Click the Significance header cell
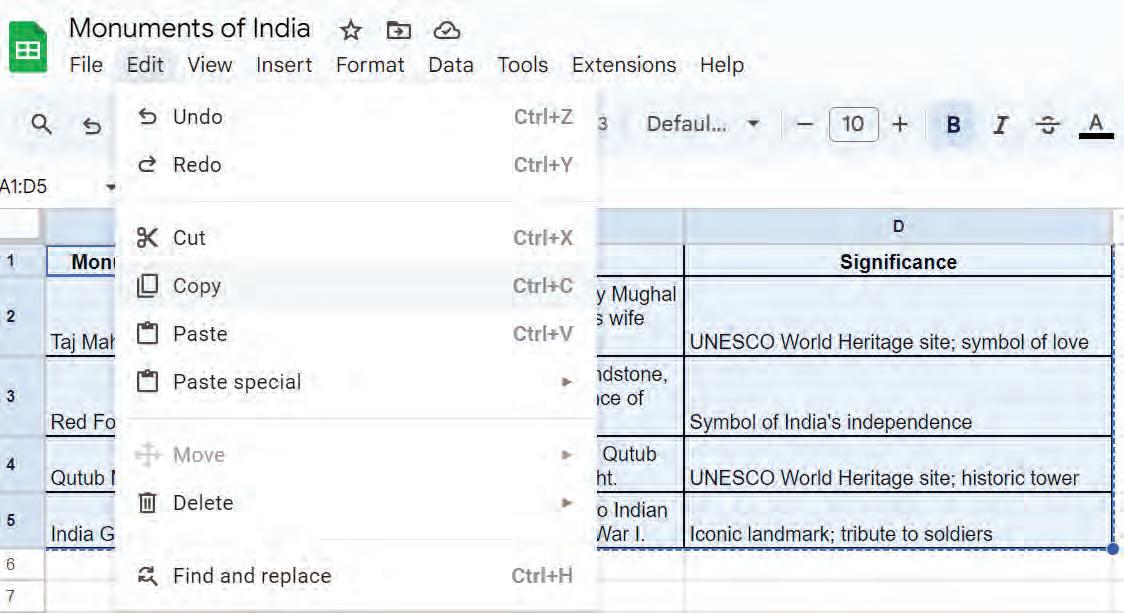Viewport: 1124px width, 613px height. (898, 262)
